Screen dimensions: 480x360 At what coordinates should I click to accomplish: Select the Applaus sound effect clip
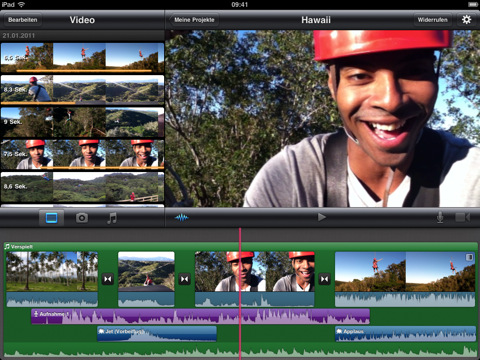click(x=405, y=334)
